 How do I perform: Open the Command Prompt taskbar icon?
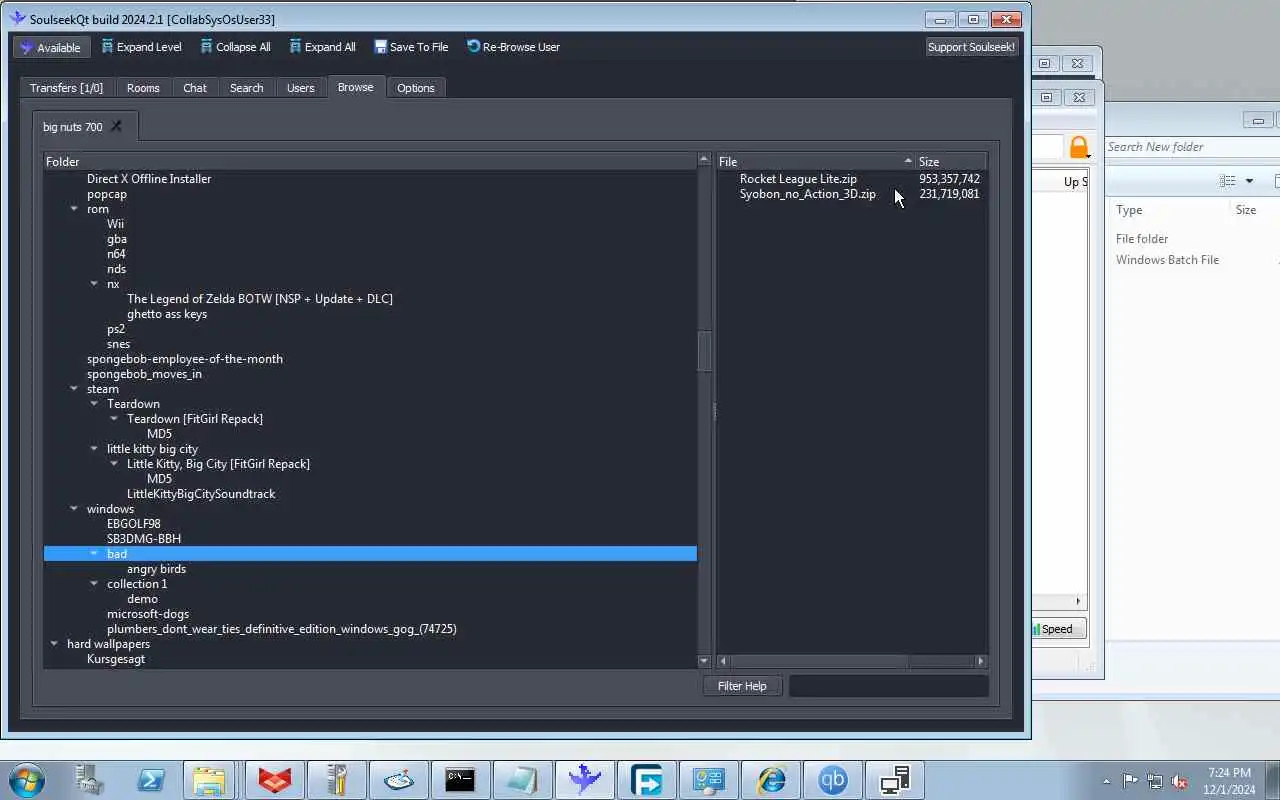click(x=461, y=780)
